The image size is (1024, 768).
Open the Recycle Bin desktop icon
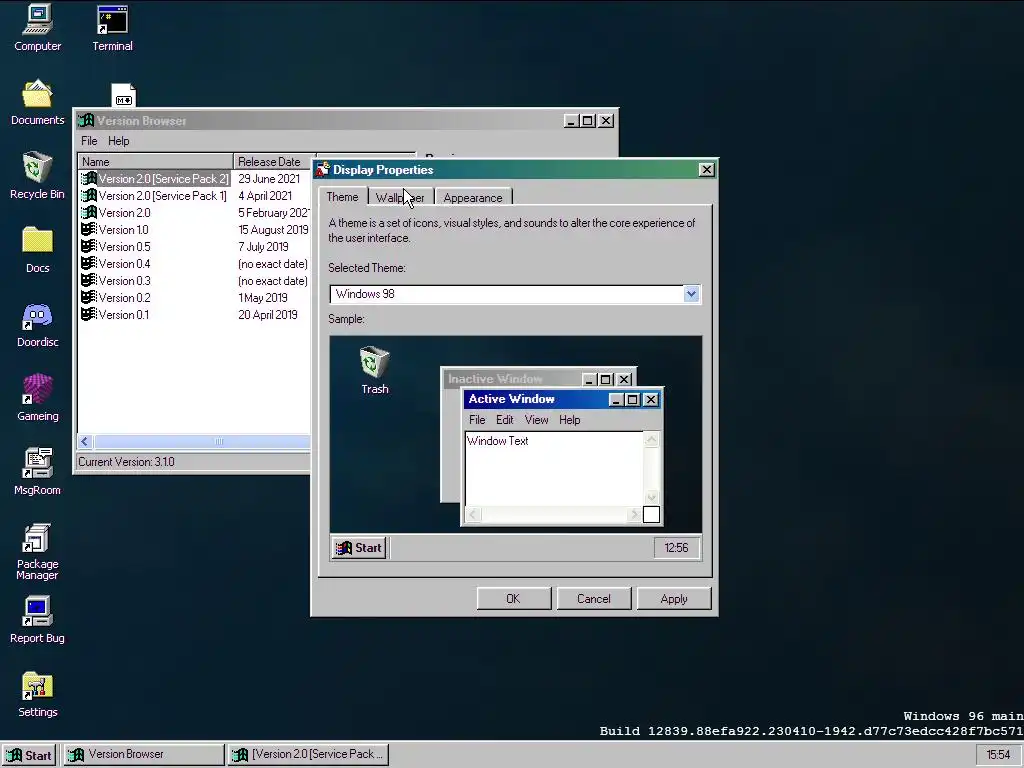(37, 175)
